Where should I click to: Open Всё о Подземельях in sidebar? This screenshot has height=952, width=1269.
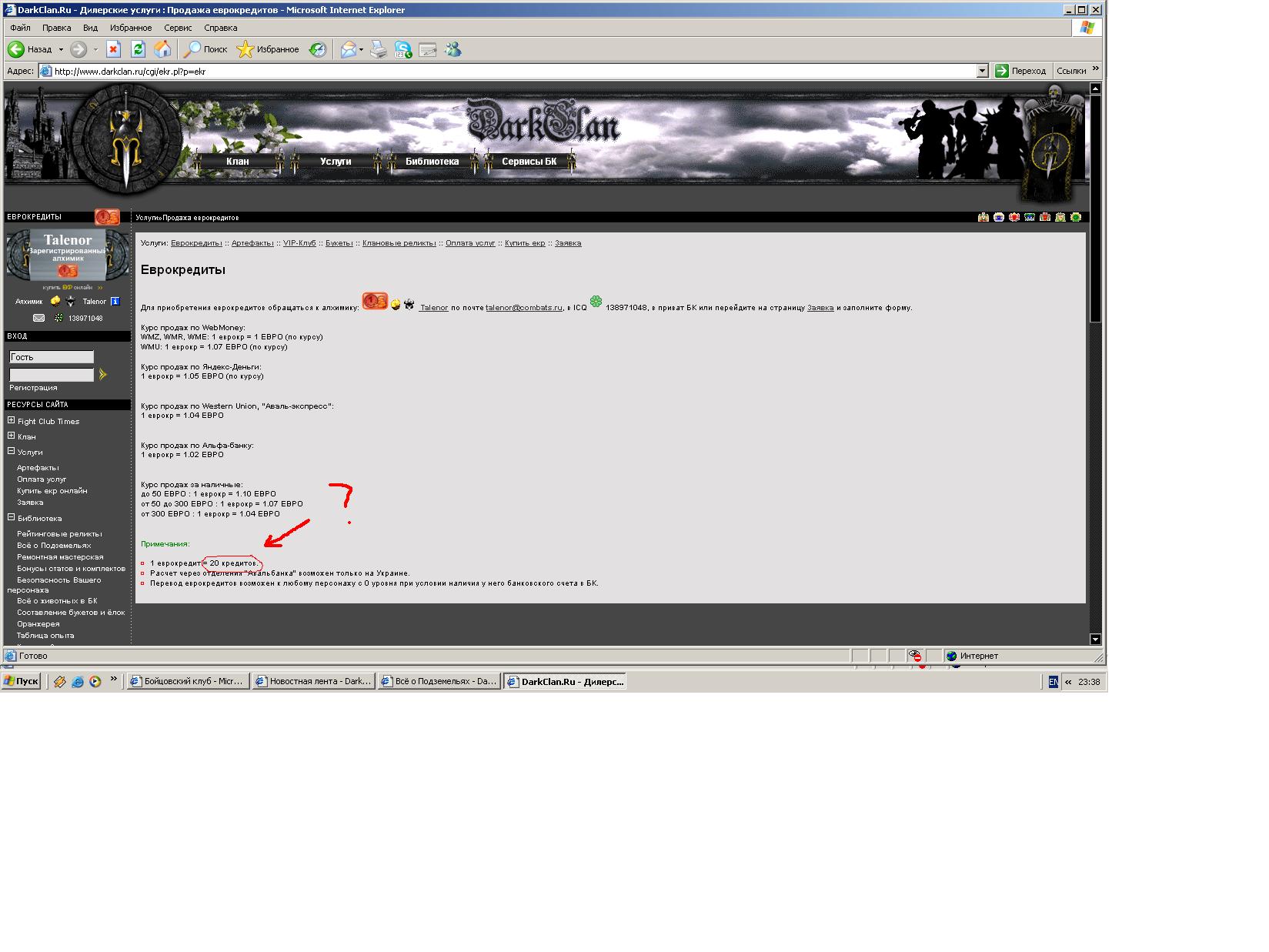click(x=54, y=546)
